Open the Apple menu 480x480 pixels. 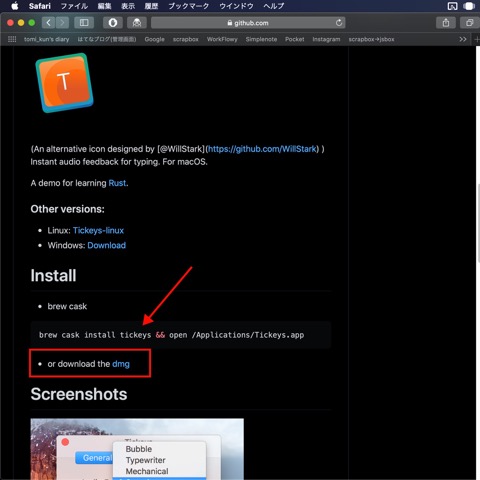(x=15, y=6)
